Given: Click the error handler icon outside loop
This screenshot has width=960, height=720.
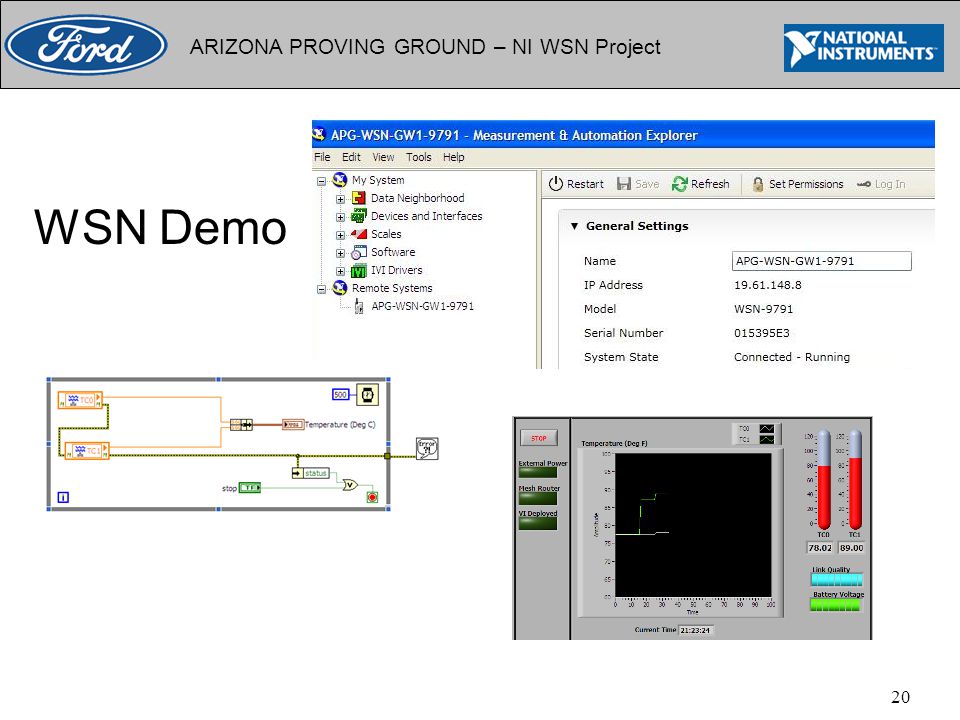Looking at the screenshot, I should [427, 449].
